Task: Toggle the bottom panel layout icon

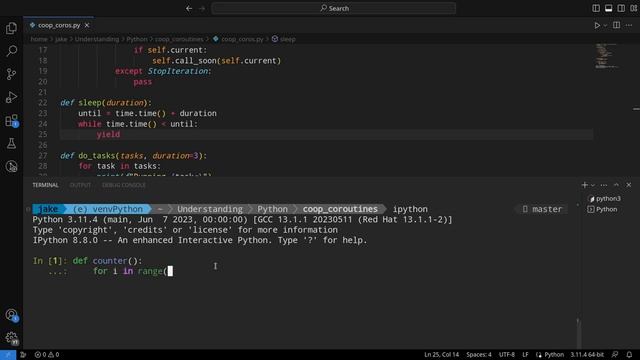Action: pos(609,8)
